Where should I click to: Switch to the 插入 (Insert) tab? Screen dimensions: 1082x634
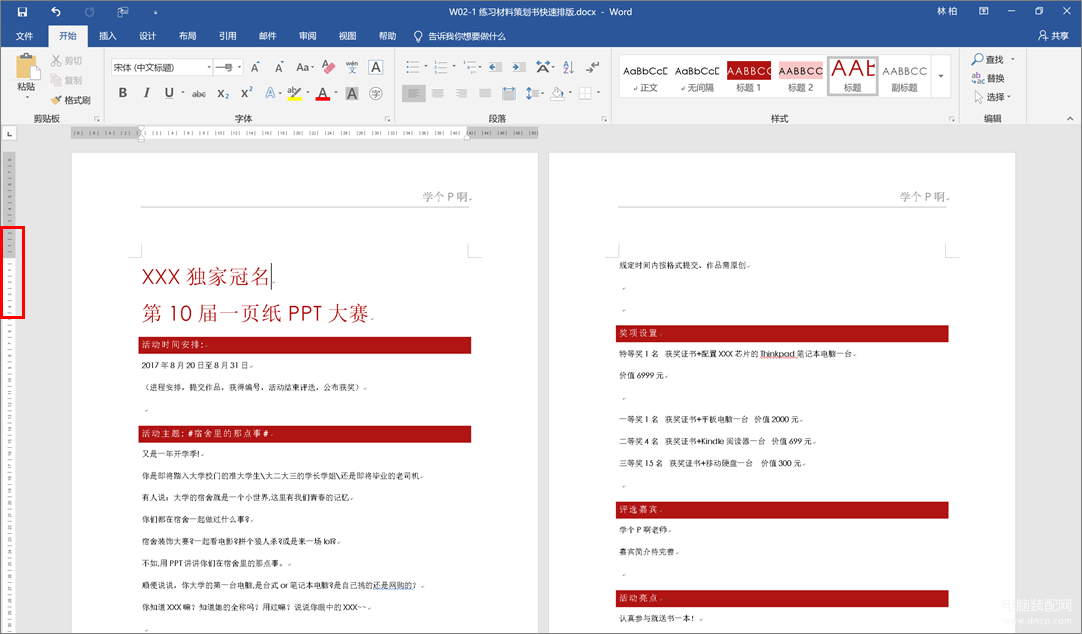108,36
